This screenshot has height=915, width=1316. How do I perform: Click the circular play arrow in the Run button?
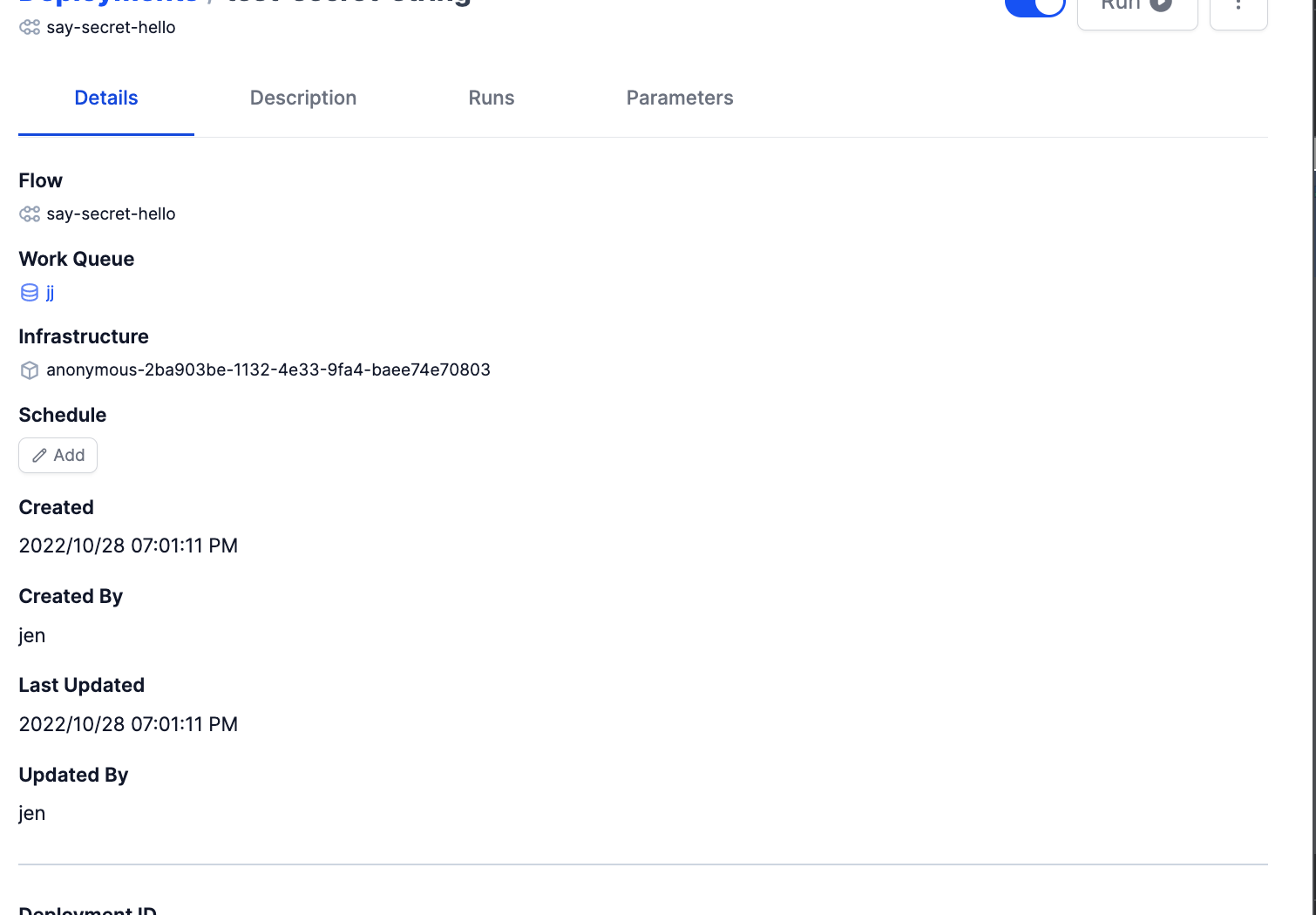(1159, 5)
